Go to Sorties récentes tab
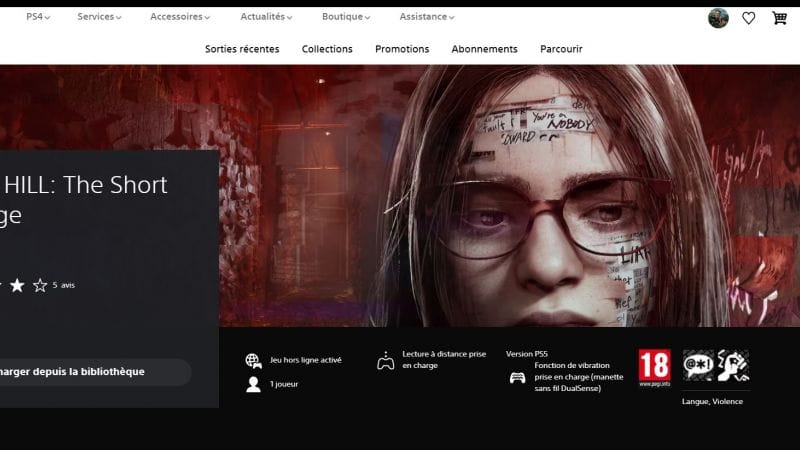This screenshot has height=450, width=800. pyautogui.click(x=242, y=49)
